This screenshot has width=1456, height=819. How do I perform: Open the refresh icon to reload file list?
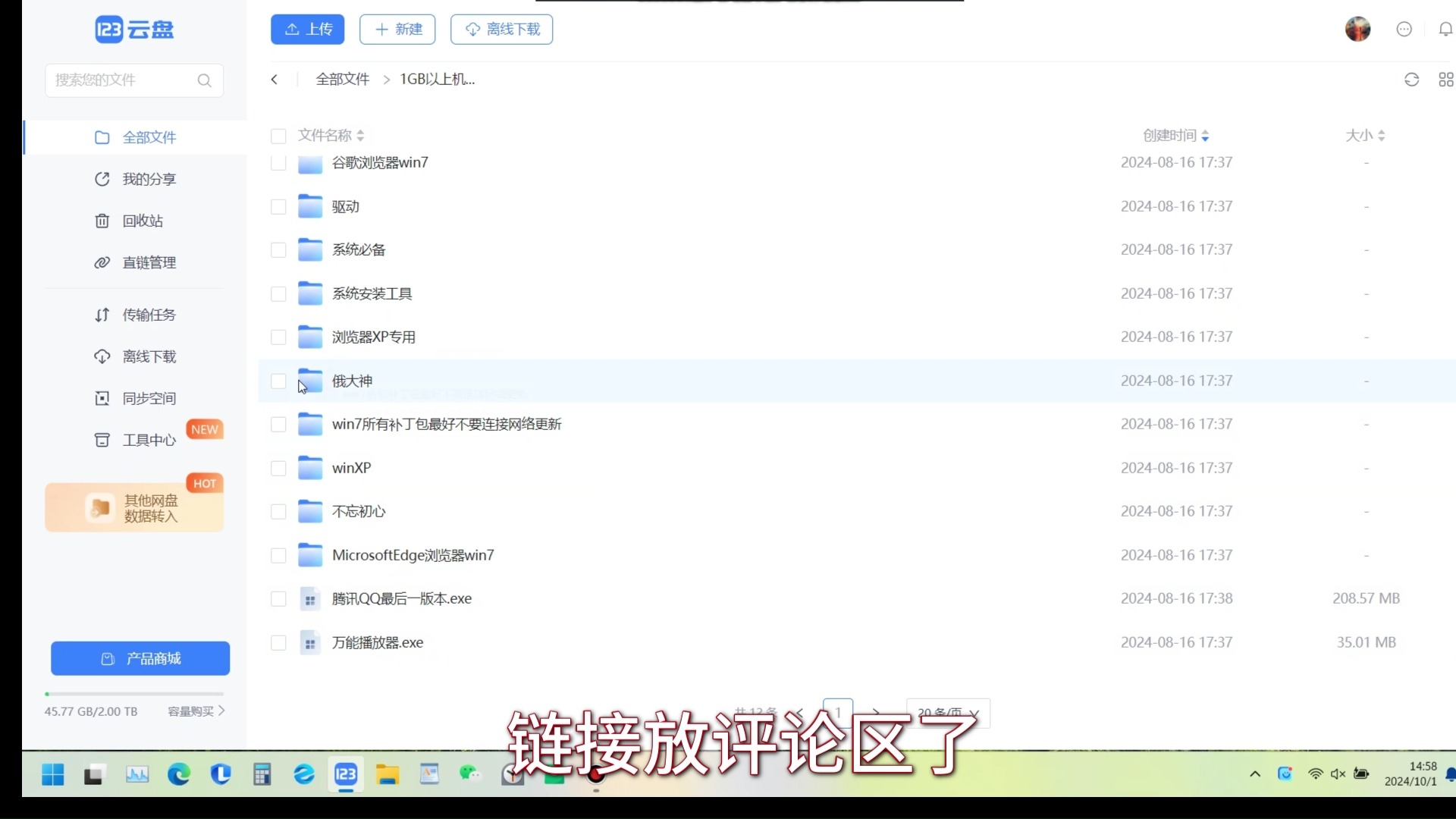(x=1411, y=79)
